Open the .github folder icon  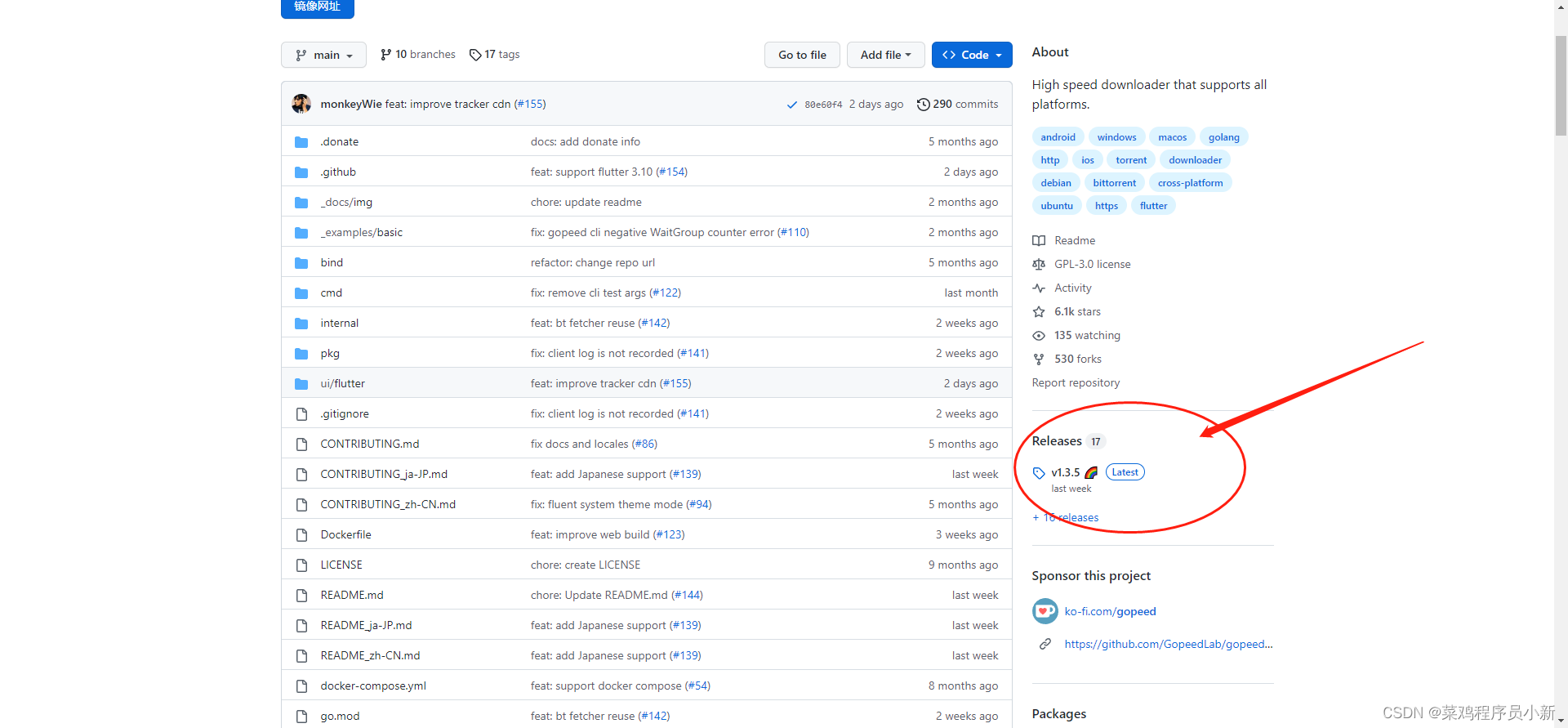[x=301, y=172]
